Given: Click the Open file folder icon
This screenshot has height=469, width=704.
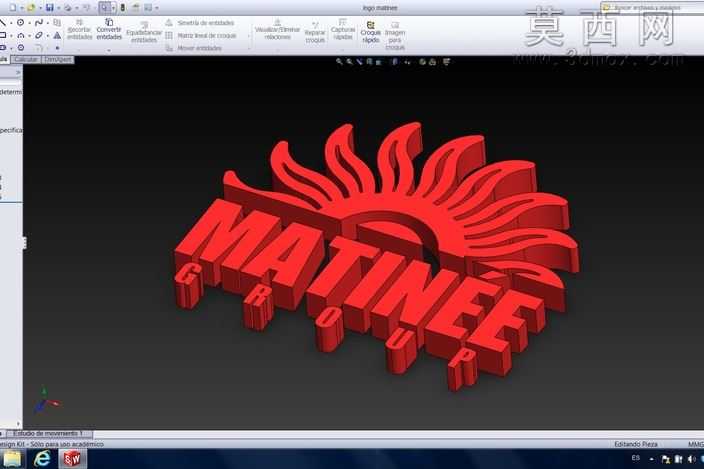Looking at the screenshot, I should [x=31, y=8].
